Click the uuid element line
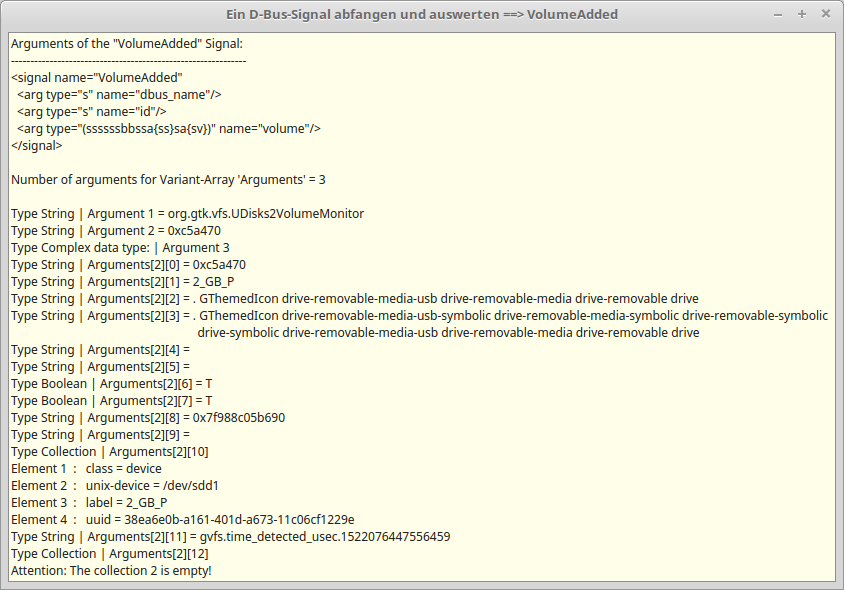The height and width of the screenshot is (590, 844). [x=182, y=520]
